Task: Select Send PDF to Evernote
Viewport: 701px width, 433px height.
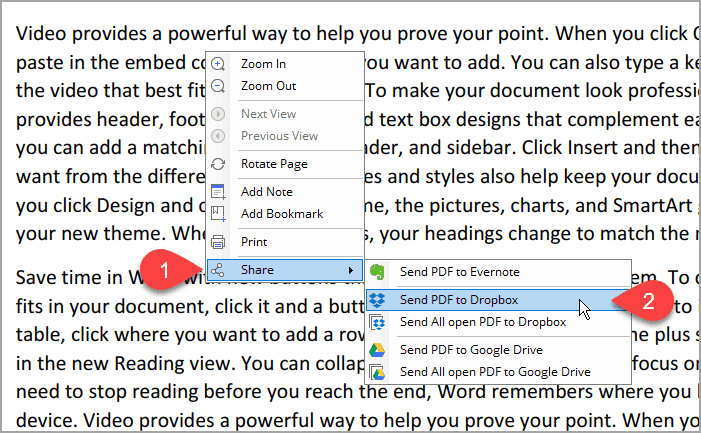Action: tap(498, 272)
